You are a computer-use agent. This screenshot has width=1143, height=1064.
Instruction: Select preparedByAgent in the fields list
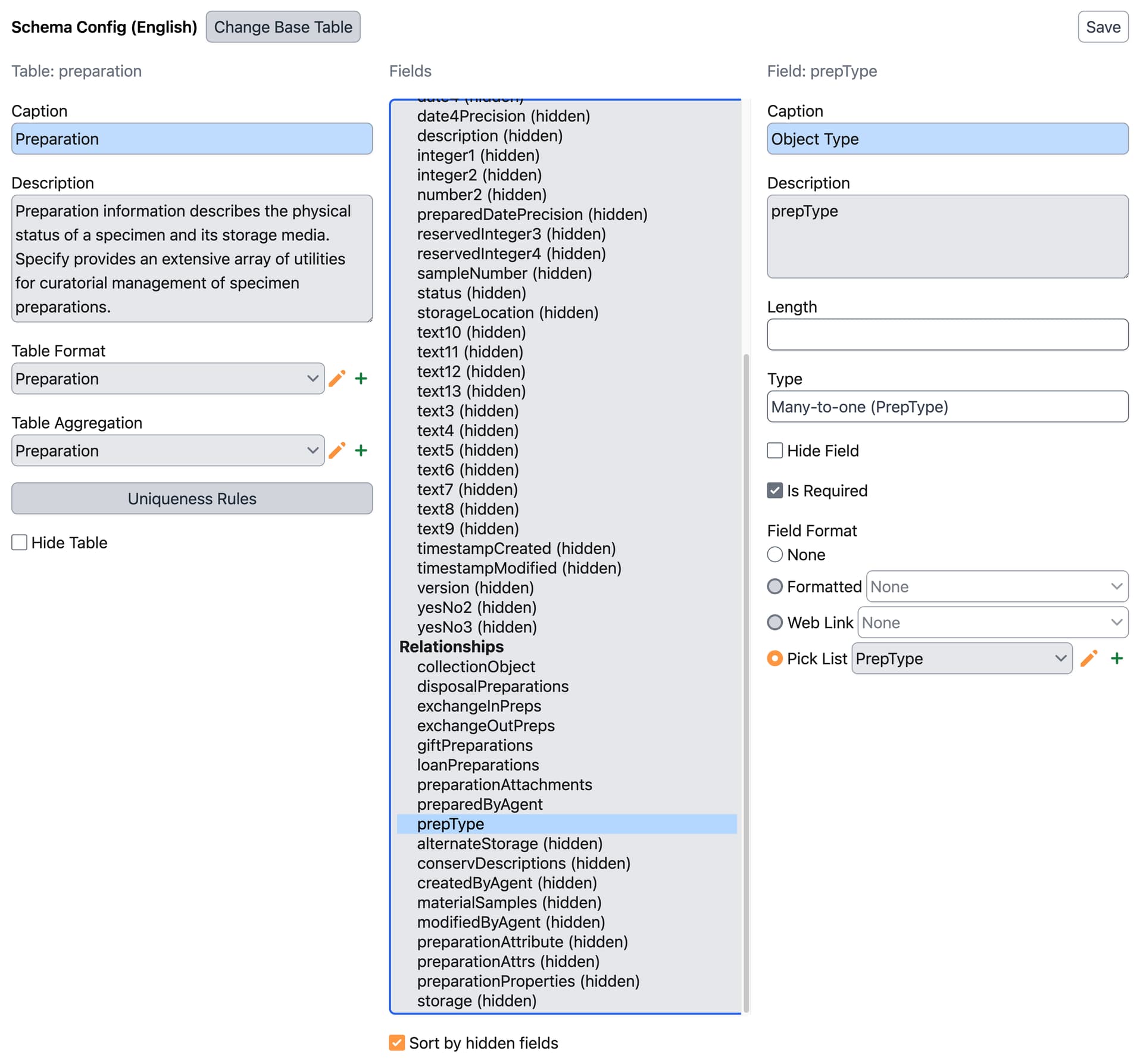(x=480, y=804)
